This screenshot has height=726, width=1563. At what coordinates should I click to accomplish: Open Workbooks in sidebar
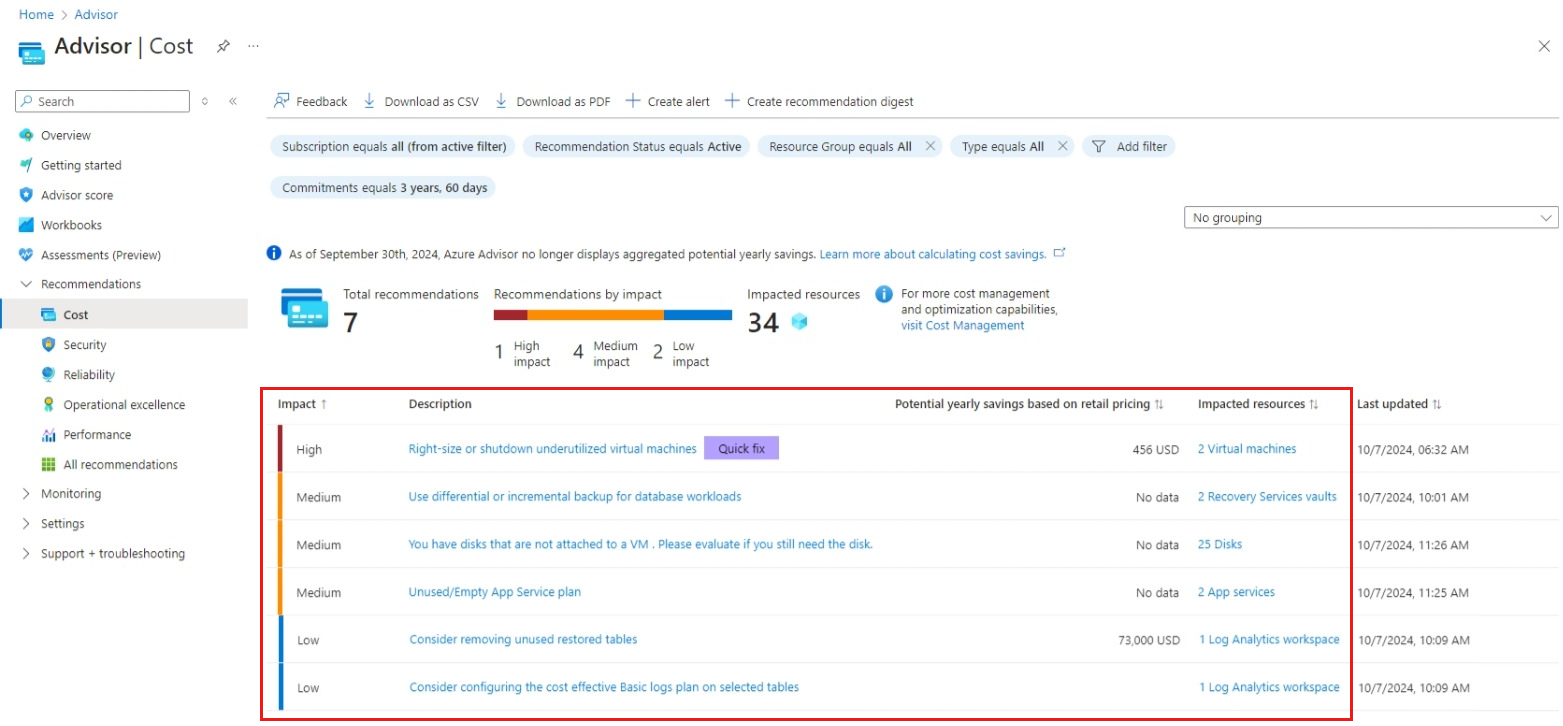pyautogui.click(x=70, y=225)
